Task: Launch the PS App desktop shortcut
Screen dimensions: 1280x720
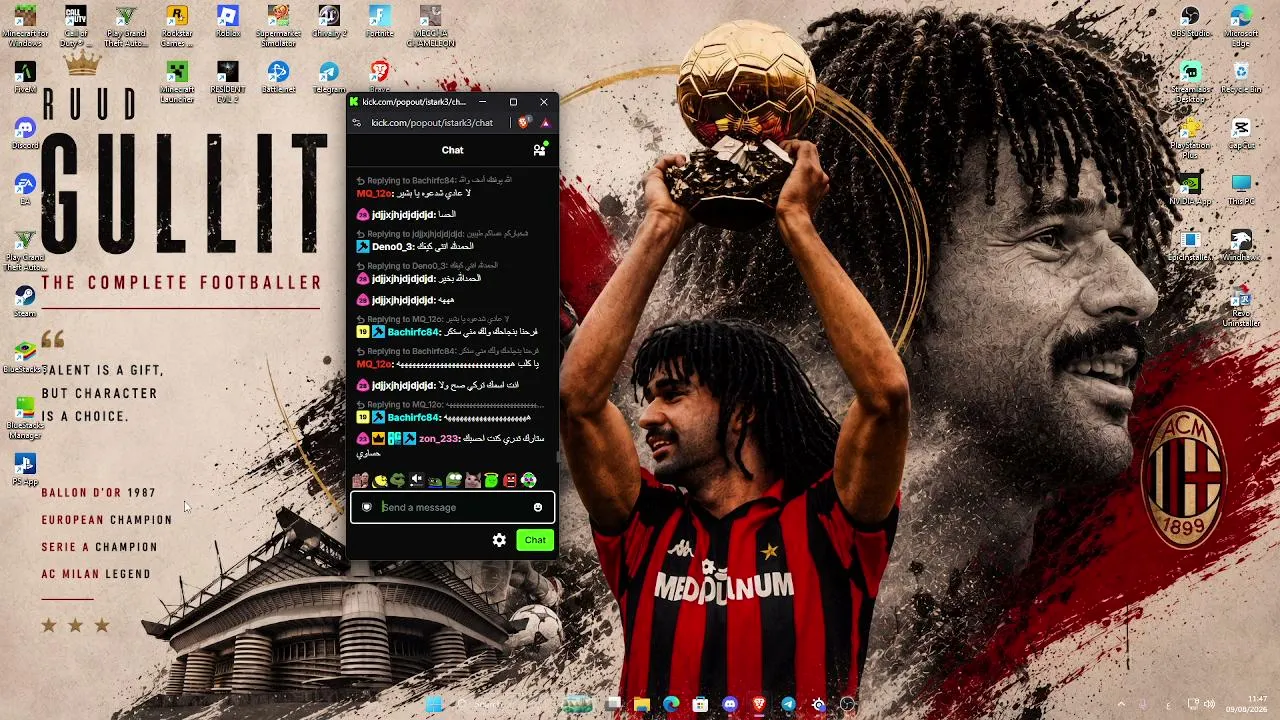Action: (25, 469)
